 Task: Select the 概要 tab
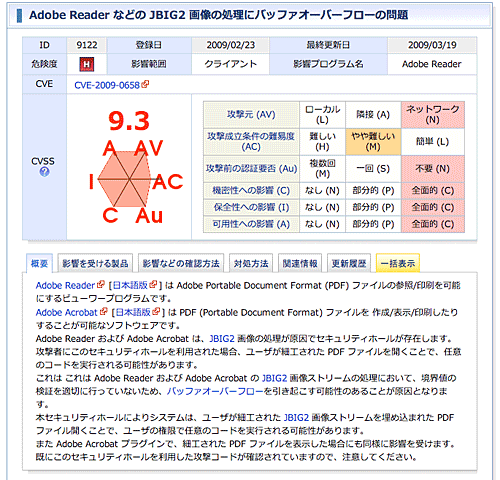tap(39, 264)
